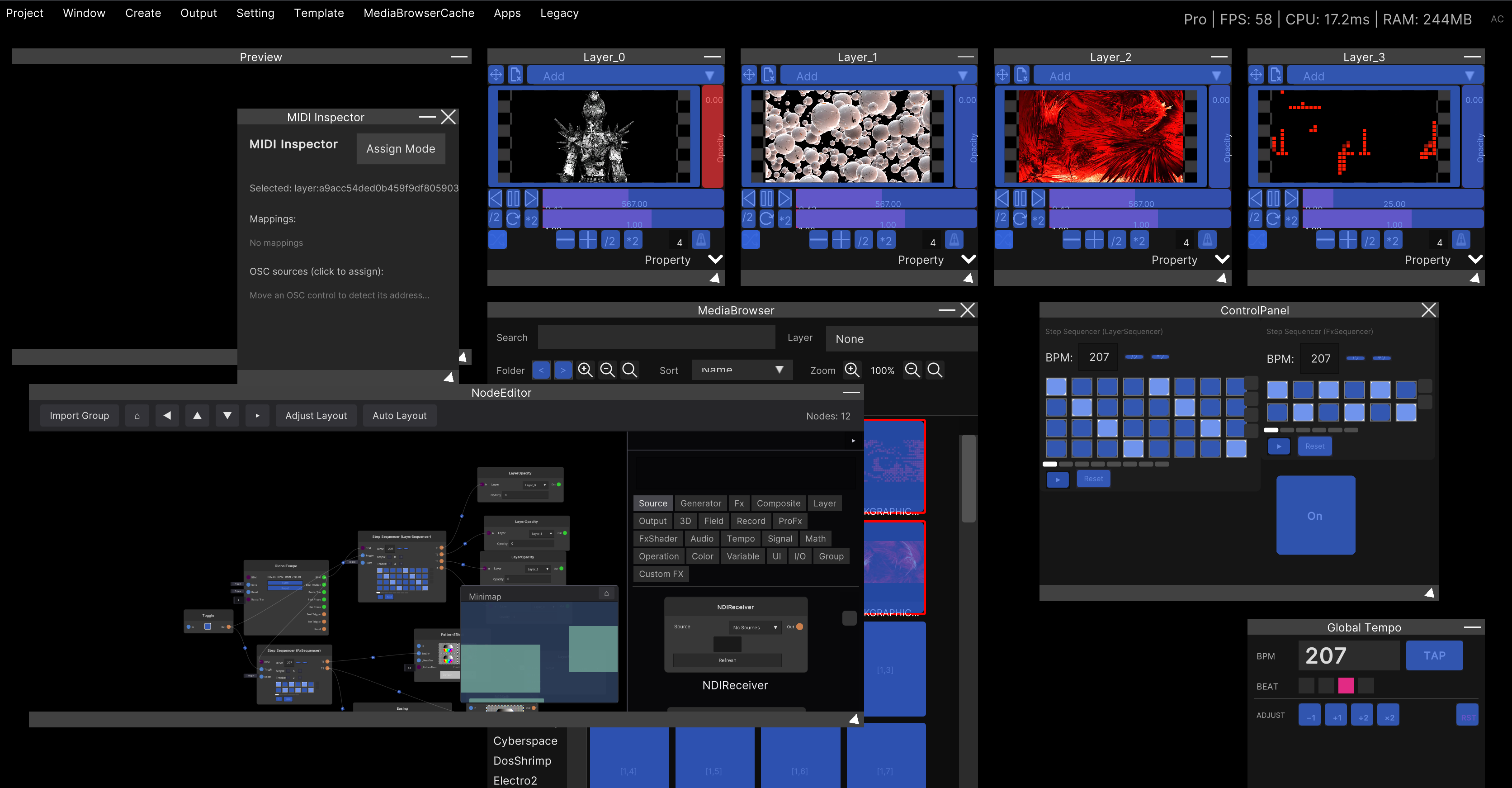Click the left arrow in NodeEditor toolbar
This screenshot has height=788, width=1512.
click(x=167, y=416)
